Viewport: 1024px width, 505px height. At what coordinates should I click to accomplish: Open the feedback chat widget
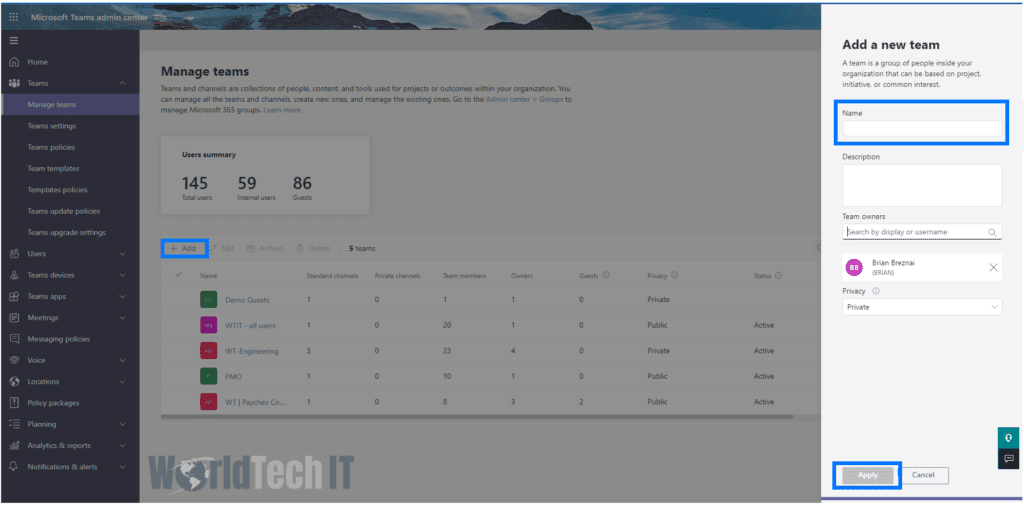tap(1008, 459)
